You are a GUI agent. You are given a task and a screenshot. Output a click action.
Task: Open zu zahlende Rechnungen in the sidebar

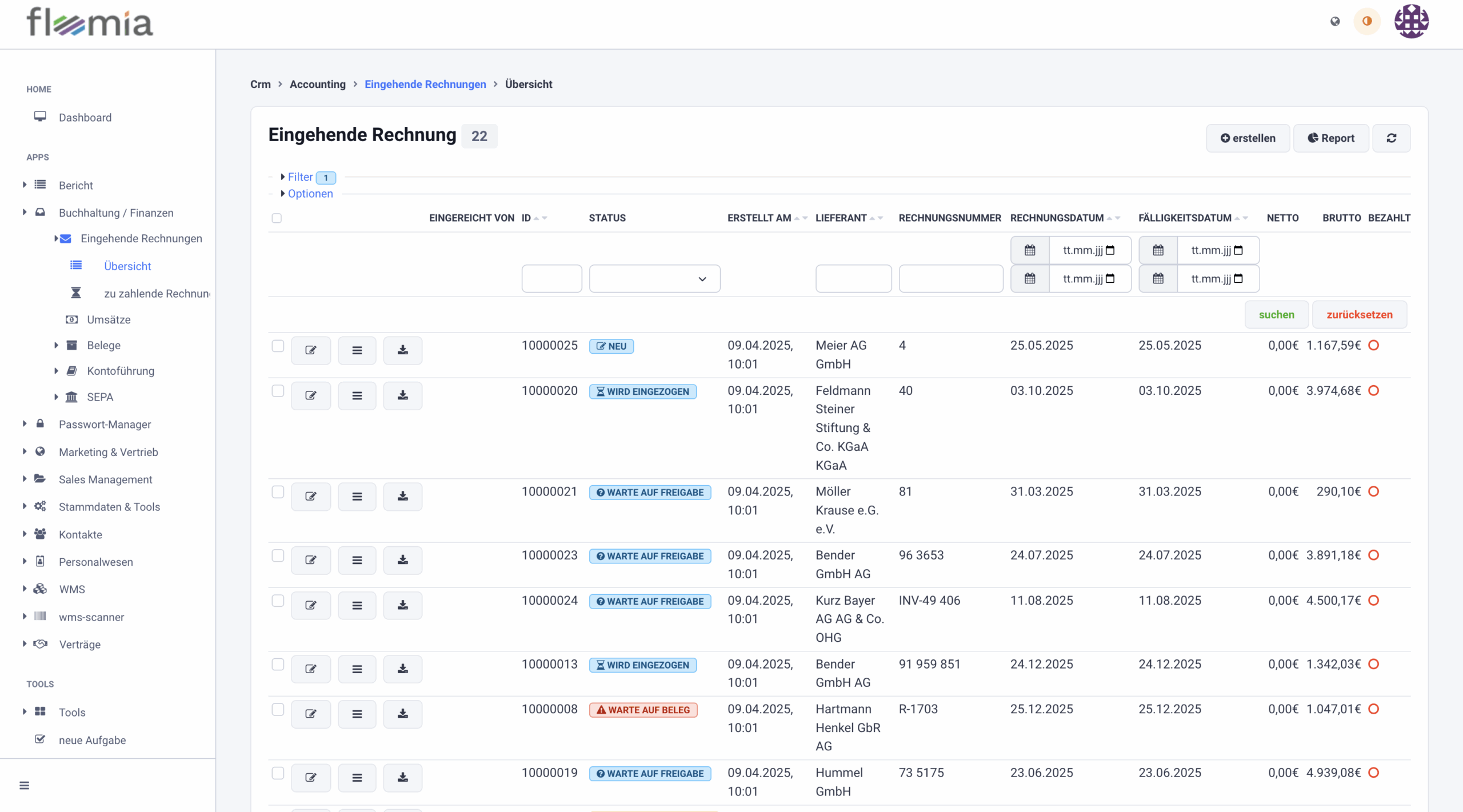click(x=157, y=294)
